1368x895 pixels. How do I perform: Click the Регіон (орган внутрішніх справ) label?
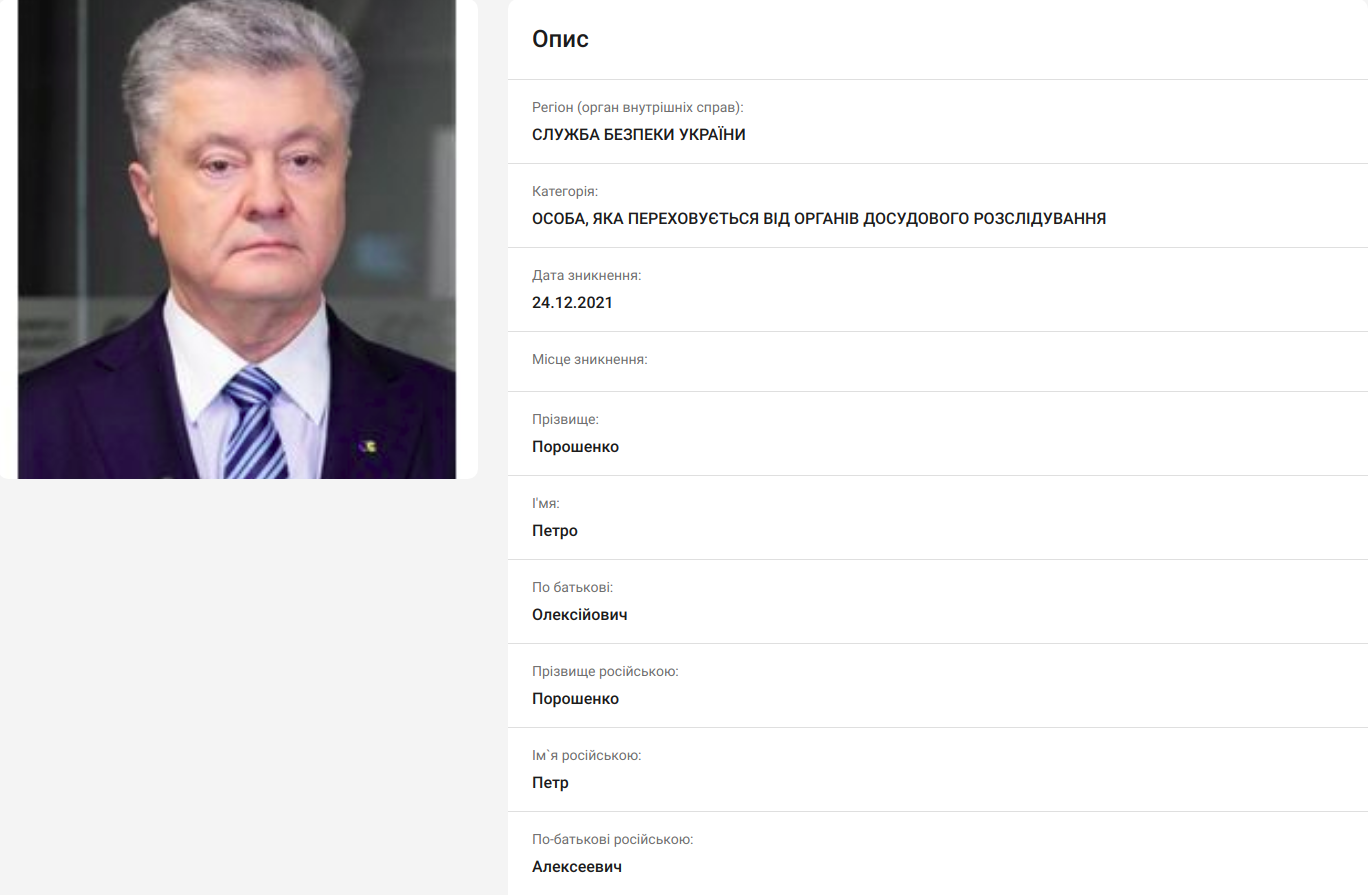[x=638, y=107]
